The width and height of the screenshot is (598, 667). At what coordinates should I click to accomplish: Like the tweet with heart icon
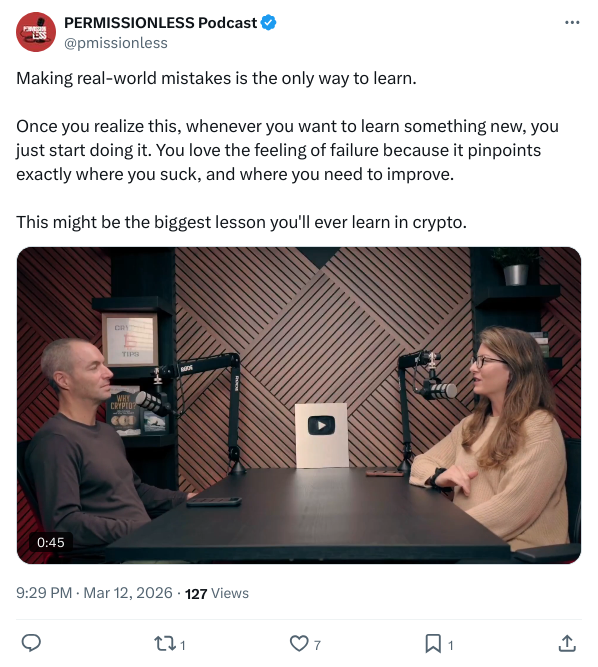click(x=299, y=643)
